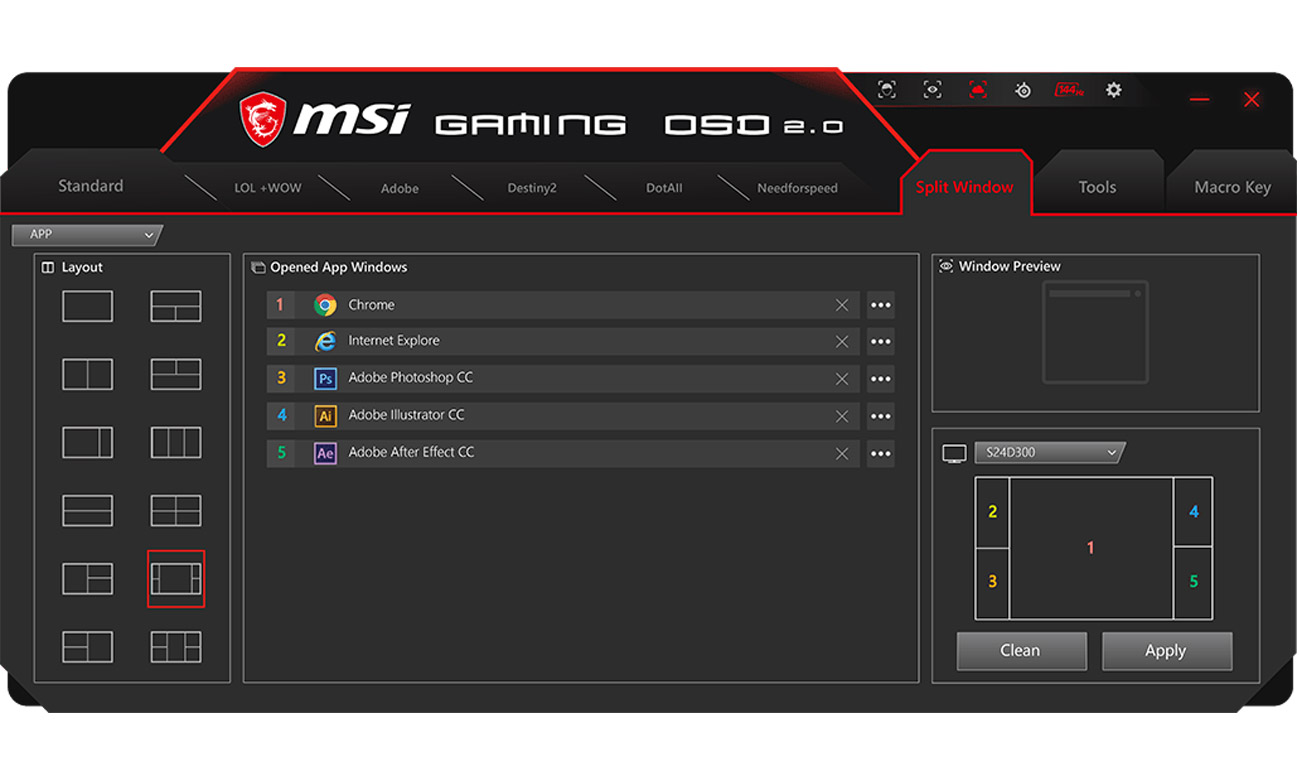Select the Chrome row text
Viewport: 1300px width, 780px height.
[x=371, y=305]
